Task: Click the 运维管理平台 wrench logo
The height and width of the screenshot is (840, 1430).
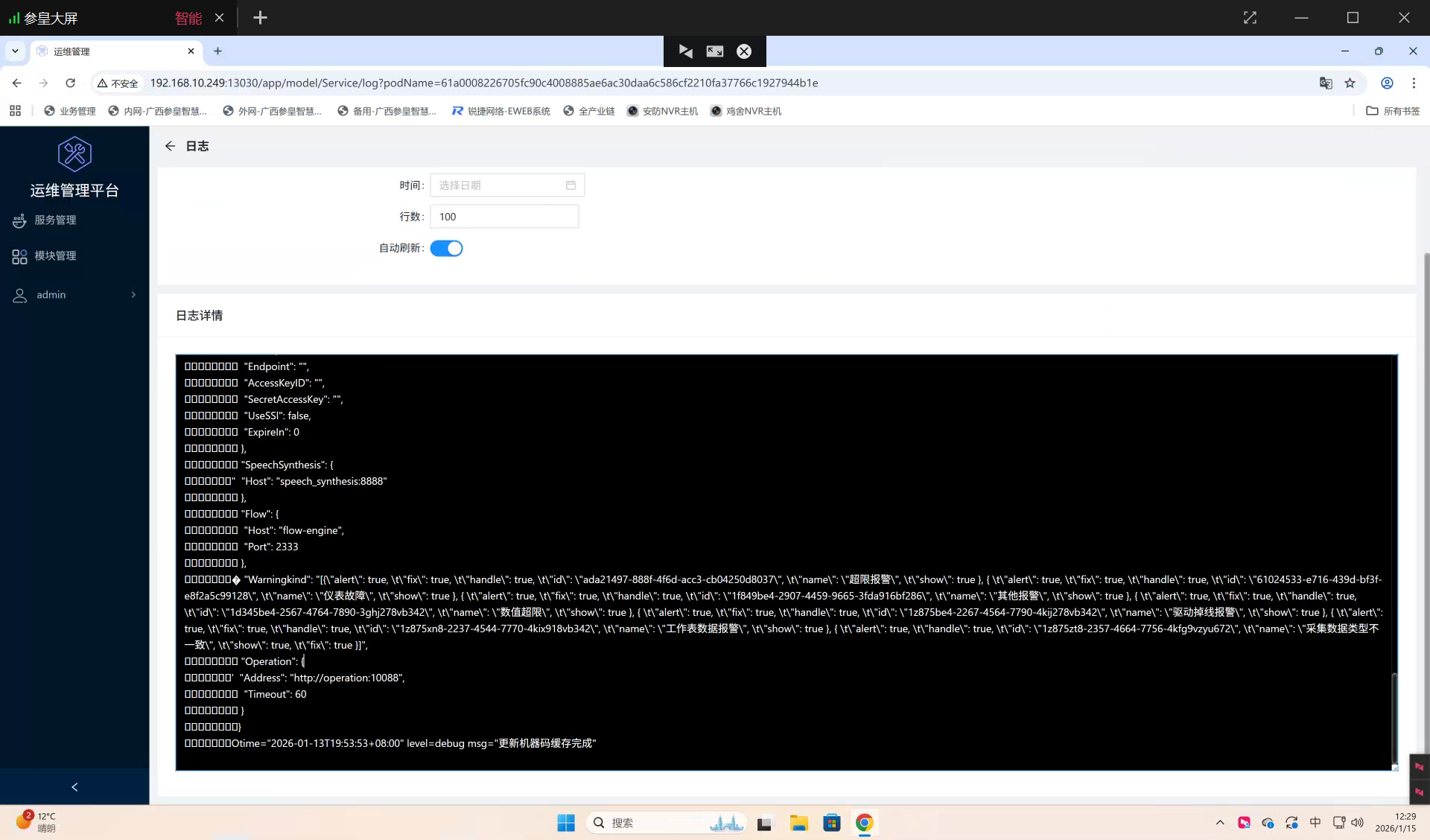Action: click(x=74, y=154)
